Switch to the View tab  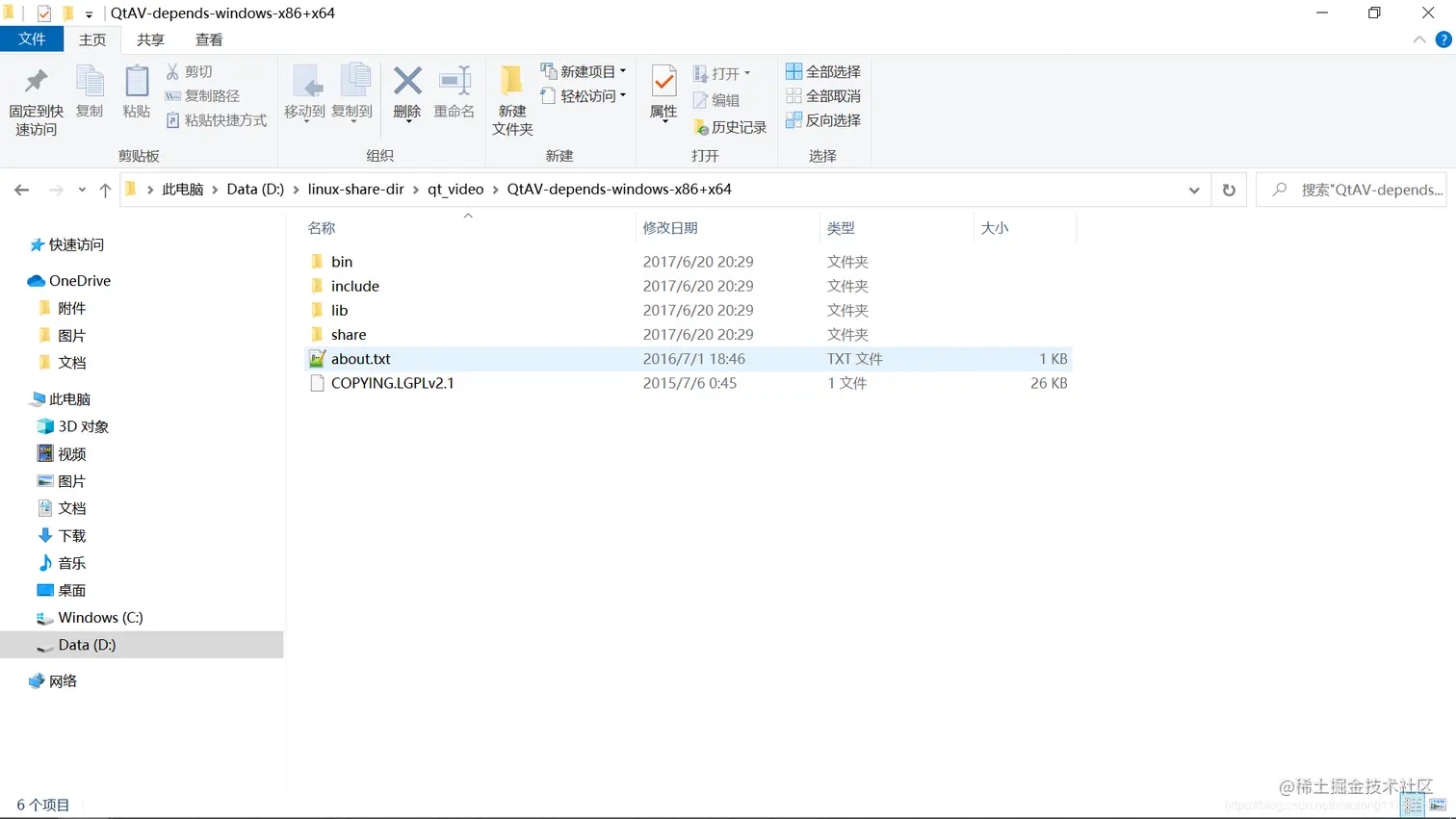coord(209,39)
